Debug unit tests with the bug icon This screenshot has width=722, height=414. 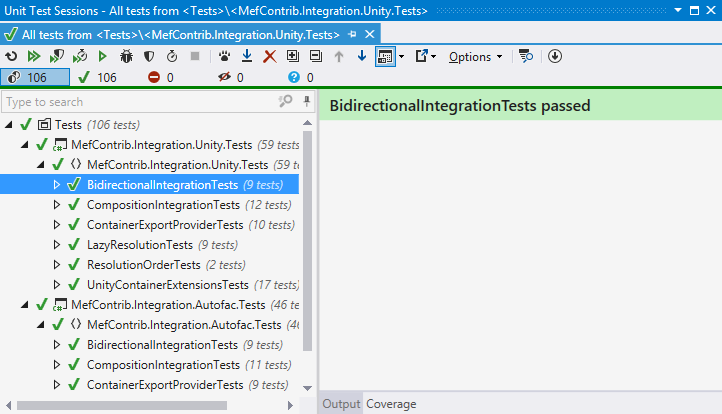[126, 57]
